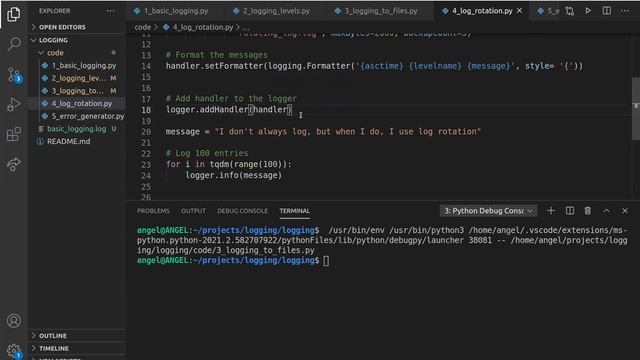Open modified 2_logging_lev... file in explorer

coord(77,78)
